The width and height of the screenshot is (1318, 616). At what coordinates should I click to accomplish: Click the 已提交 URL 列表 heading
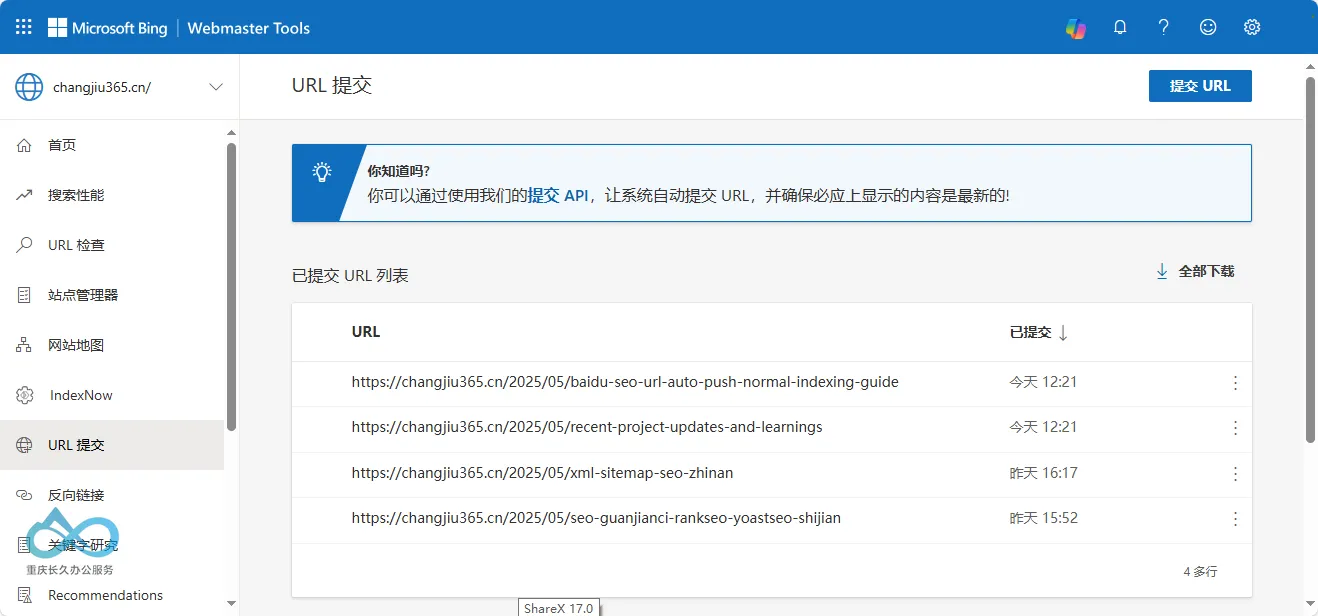(x=350, y=275)
